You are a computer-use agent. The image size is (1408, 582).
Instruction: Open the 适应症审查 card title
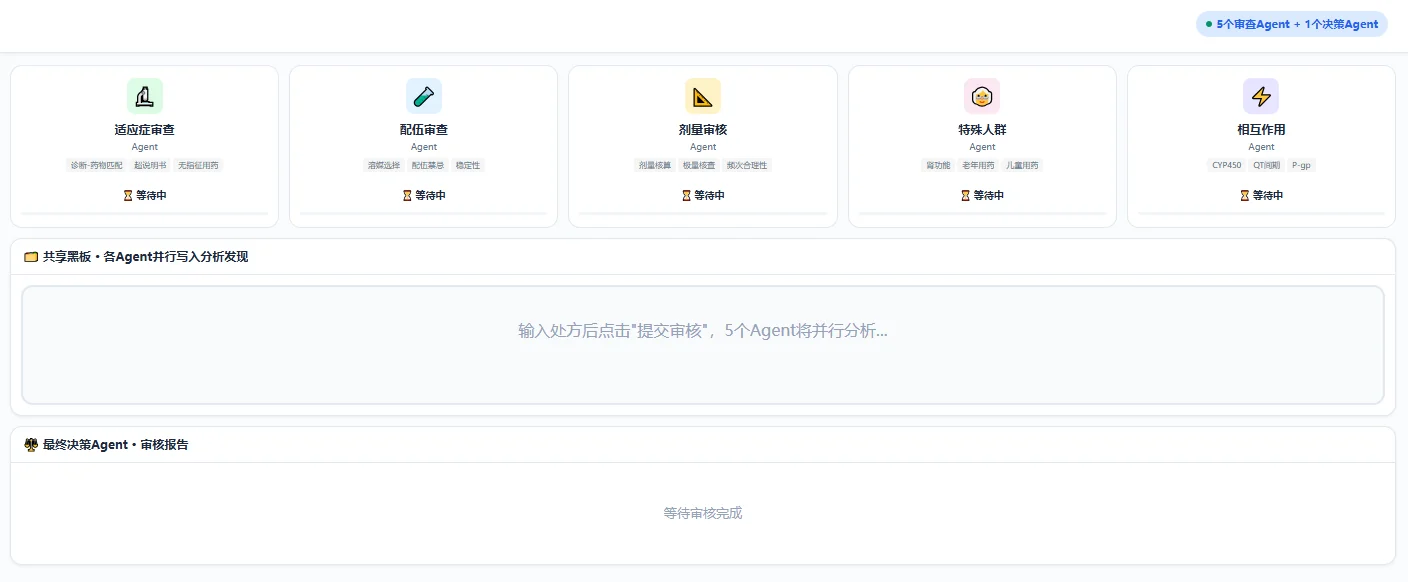(145, 130)
